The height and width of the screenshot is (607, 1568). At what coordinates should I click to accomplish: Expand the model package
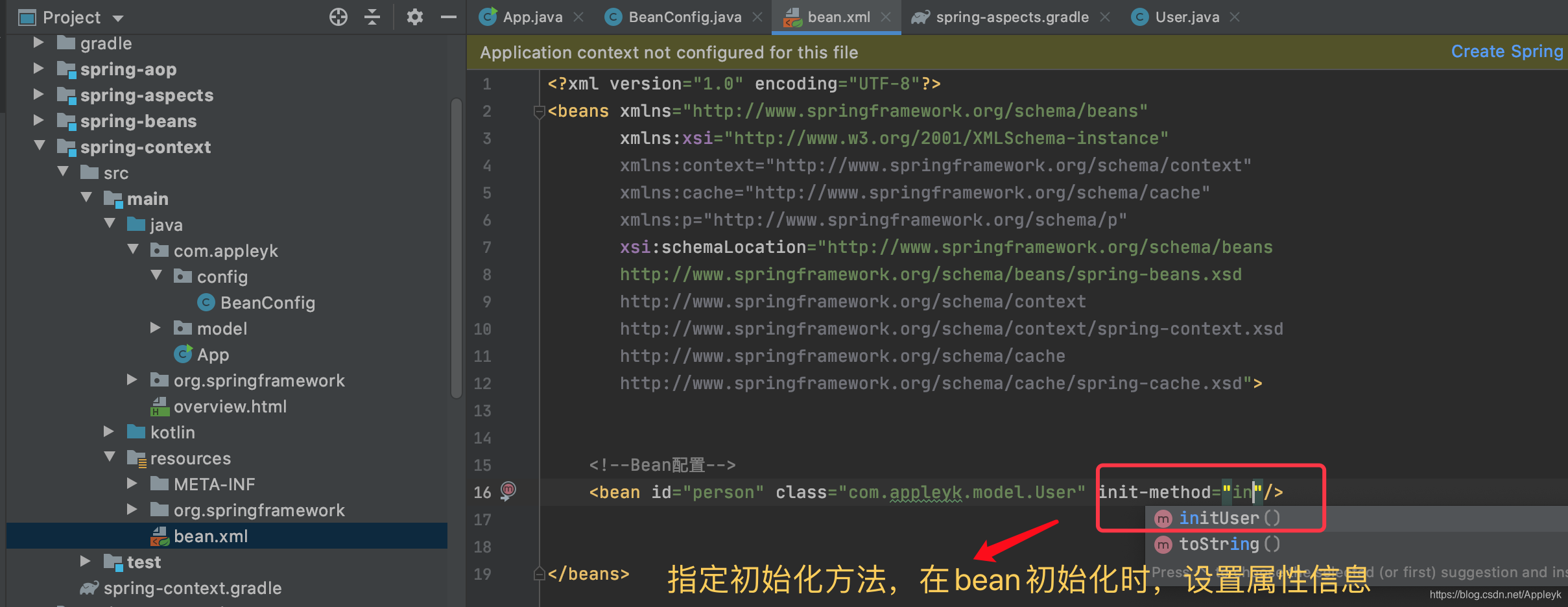[155, 327]
